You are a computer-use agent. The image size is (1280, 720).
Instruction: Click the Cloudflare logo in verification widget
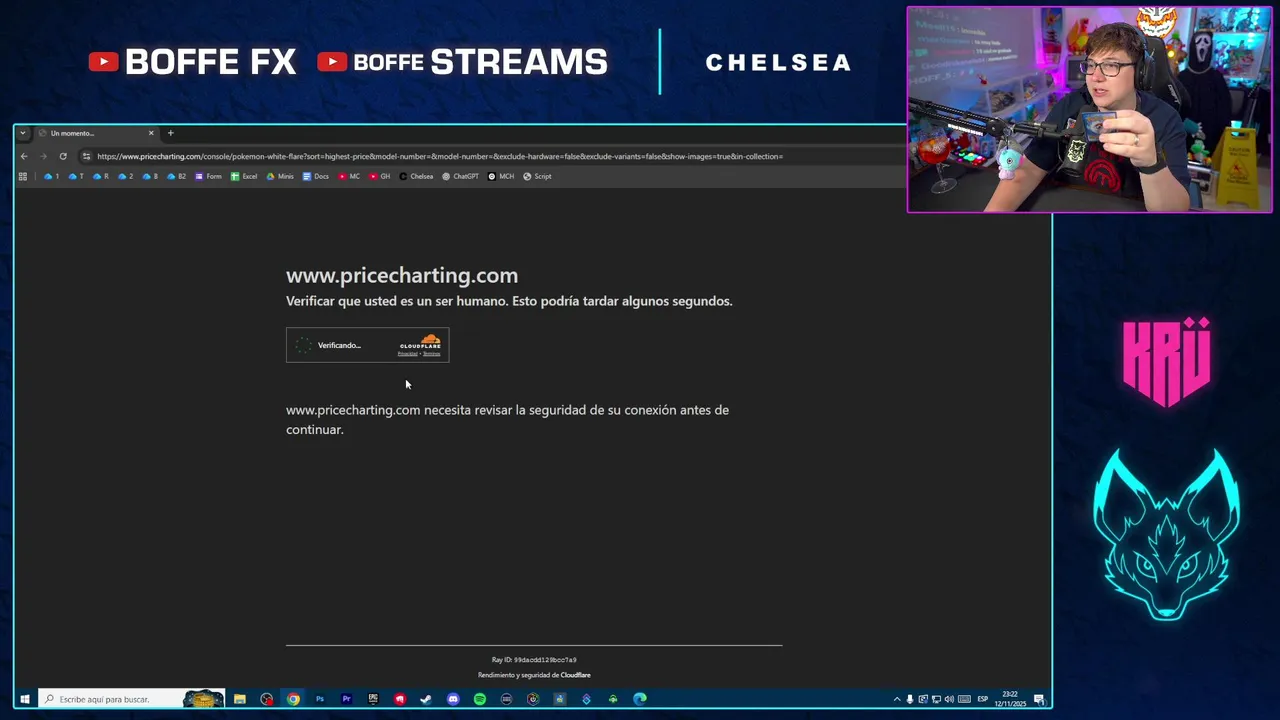pos(420,343)
